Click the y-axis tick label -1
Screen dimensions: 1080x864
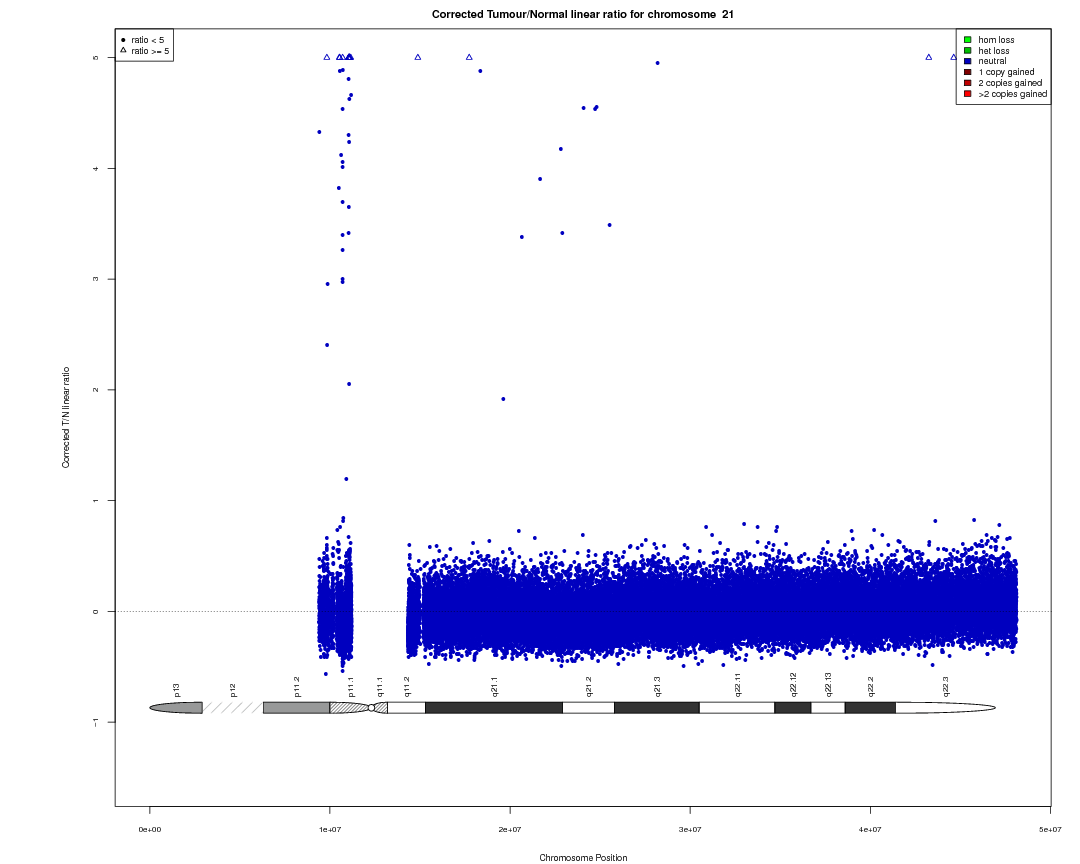tap(96, 722)
